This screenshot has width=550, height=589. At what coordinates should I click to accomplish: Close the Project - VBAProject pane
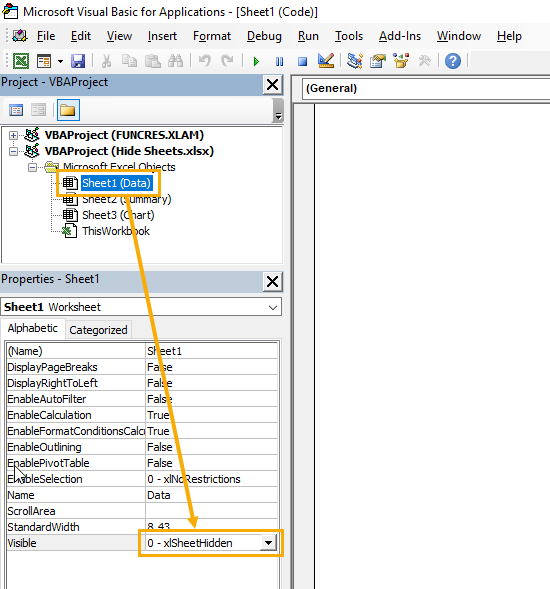click(272, 85)
